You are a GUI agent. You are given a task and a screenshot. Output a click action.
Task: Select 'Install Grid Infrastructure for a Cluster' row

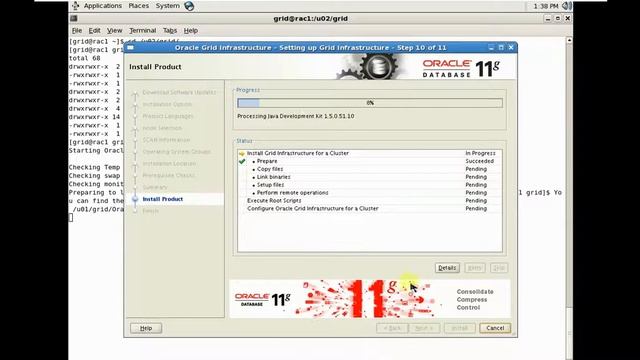coord(370,153)
